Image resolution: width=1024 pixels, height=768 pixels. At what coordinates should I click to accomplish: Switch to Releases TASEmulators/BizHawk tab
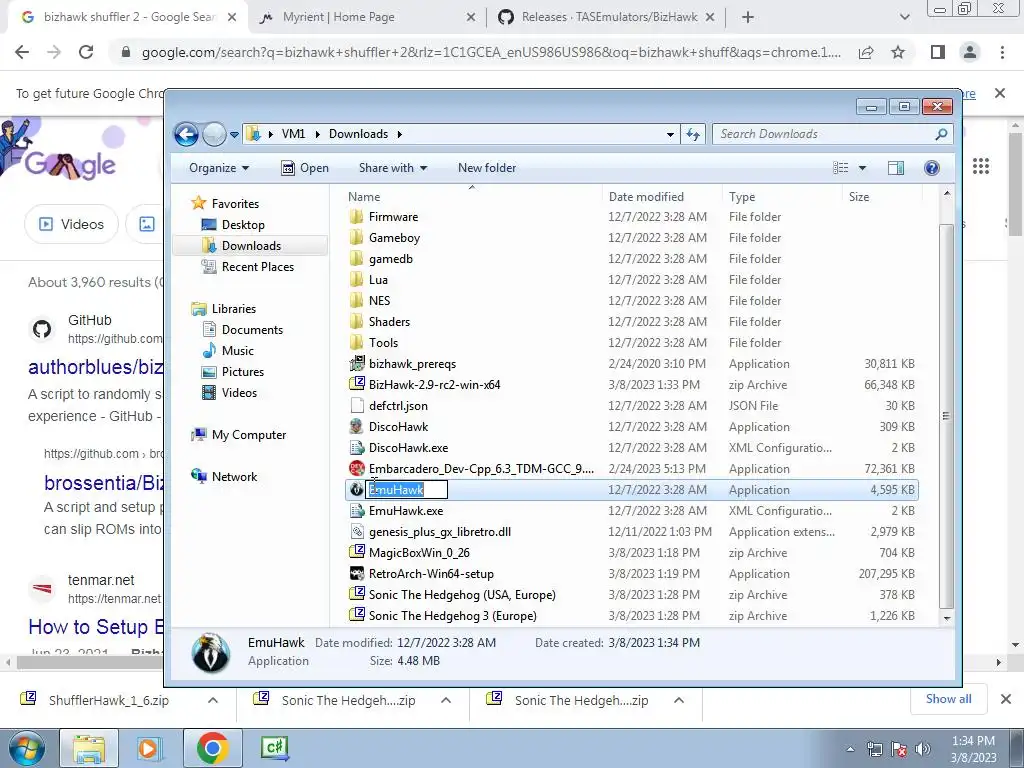point(606,17)
